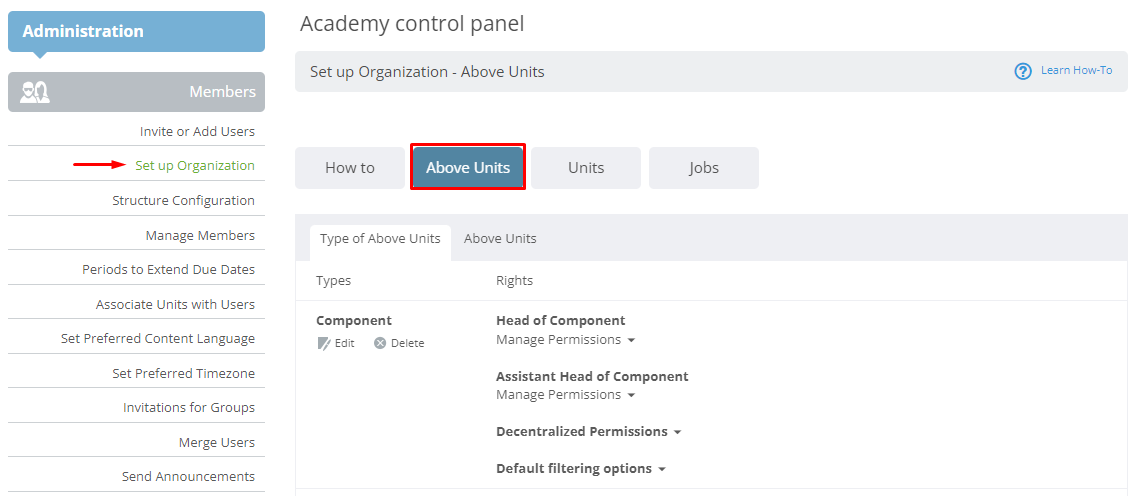Open the Learn How-To link
Screen dimensions: 1143x496
pos(1076,71)
